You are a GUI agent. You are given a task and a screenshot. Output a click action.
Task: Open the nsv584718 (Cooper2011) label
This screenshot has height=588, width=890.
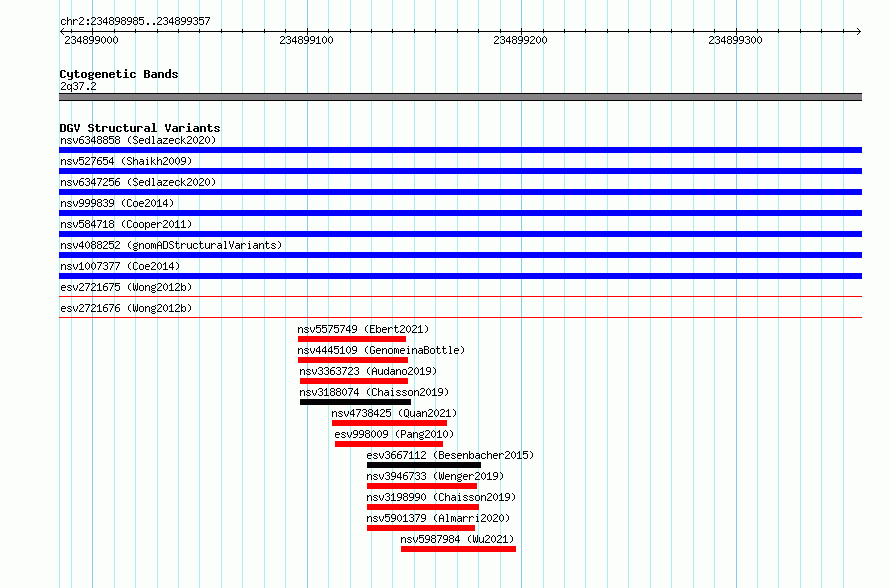[126, 224]
